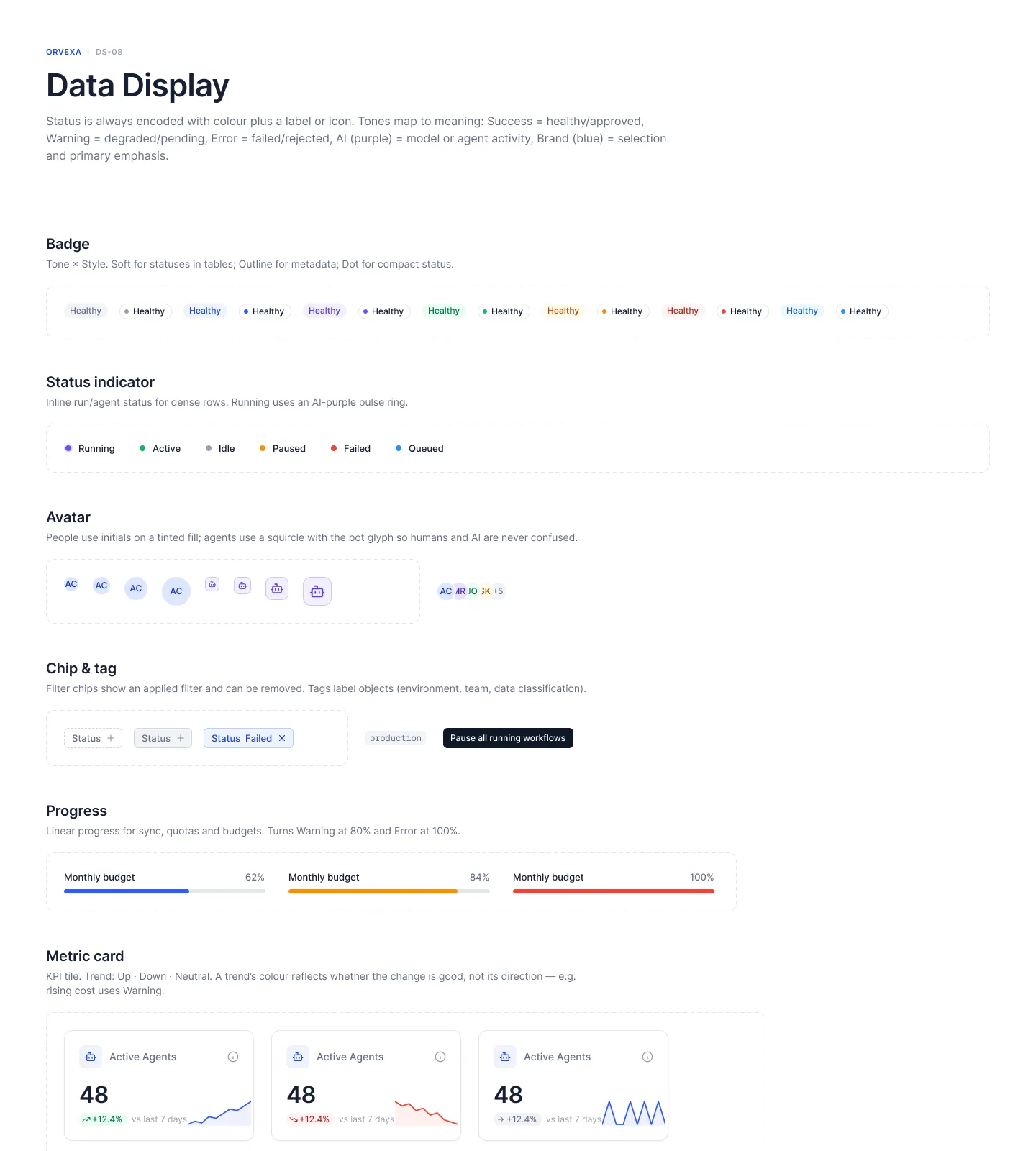The width and height of the screenshot is (1036, 1151).
Task: Click the plus on the dashed-outline Status chip
Action: click(111, 738)
